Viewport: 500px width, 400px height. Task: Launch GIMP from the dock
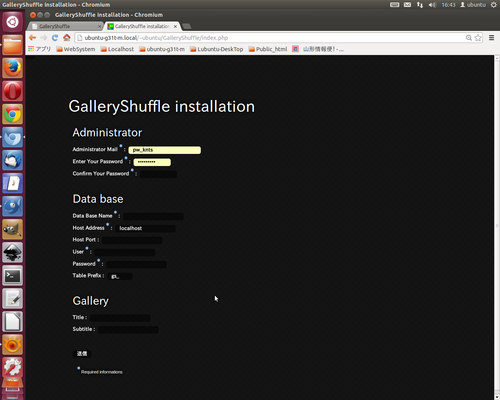click(x=13, y=229)
